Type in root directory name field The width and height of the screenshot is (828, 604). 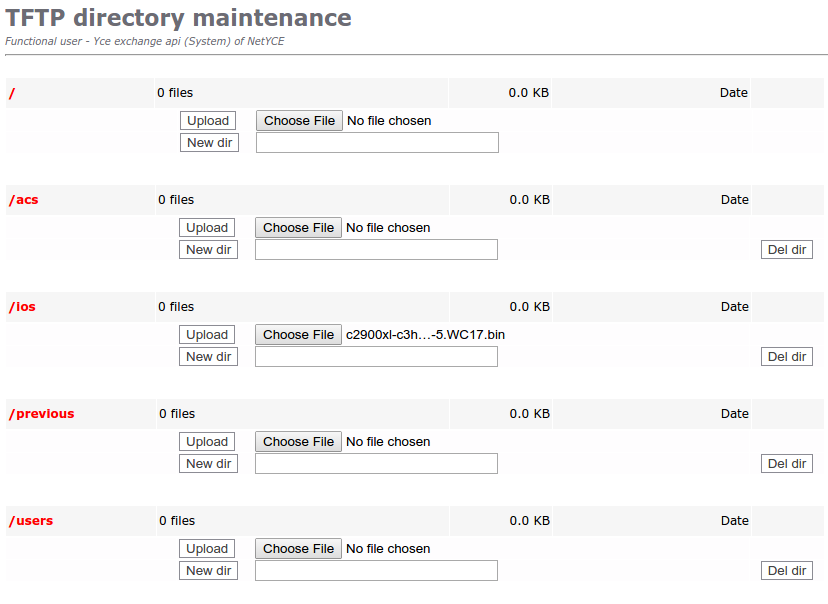pos(377,143)
